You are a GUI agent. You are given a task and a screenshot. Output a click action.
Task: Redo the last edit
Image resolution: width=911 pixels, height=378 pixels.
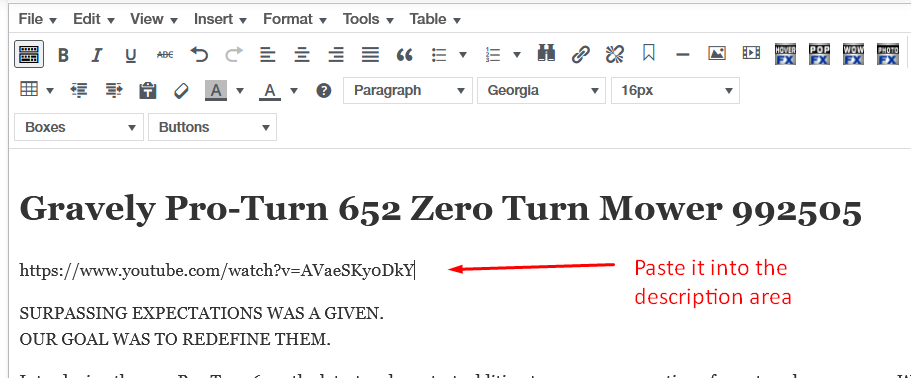click(x=234, y=55)
